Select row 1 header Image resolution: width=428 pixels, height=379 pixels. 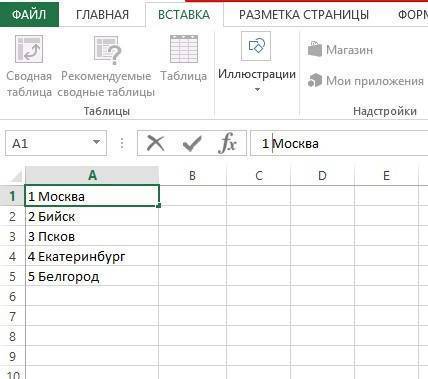(x=12, y=196)
